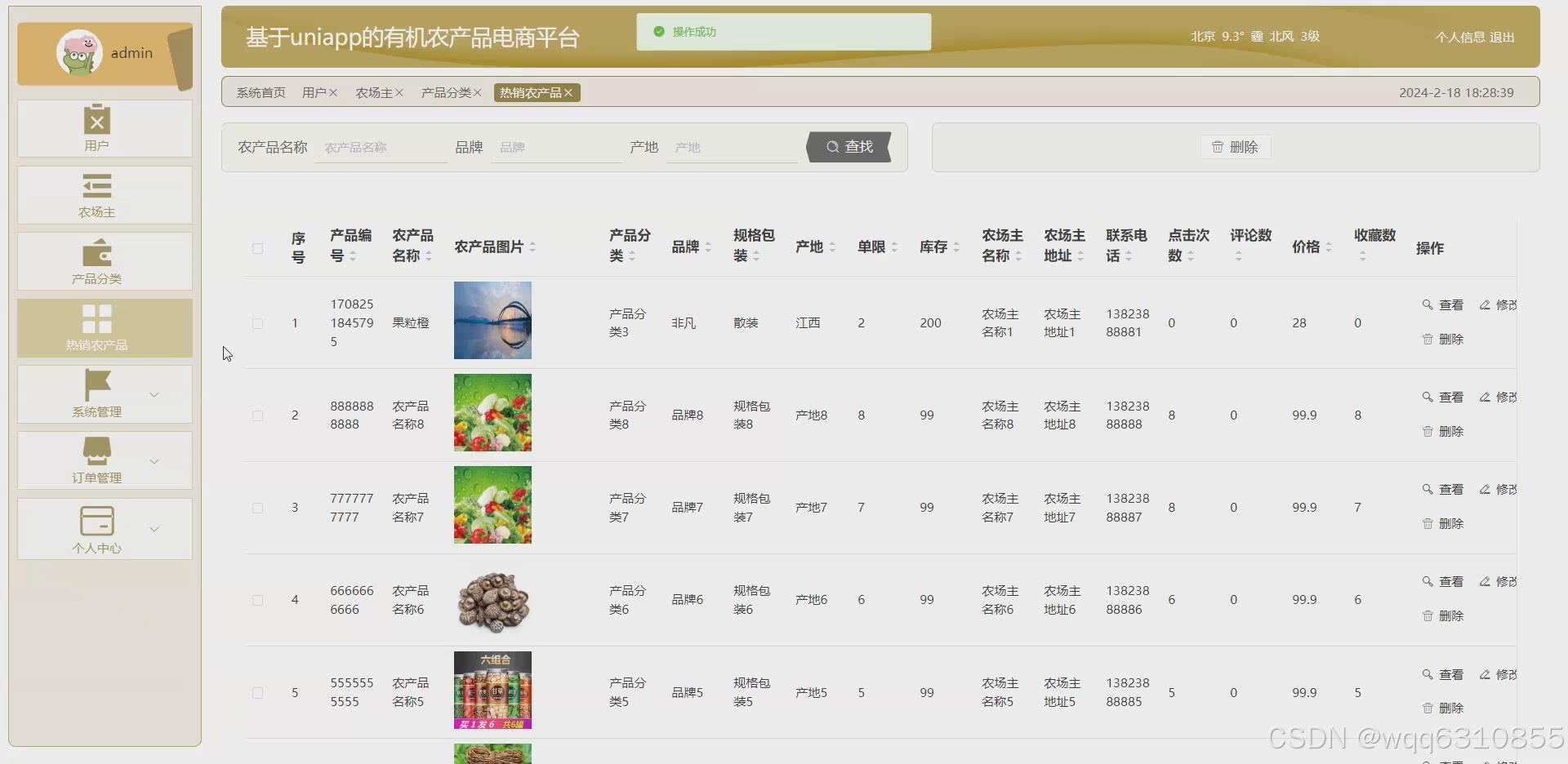
Task: Check the select-all checkbox in the table header
Action: [x=257, y=248]
